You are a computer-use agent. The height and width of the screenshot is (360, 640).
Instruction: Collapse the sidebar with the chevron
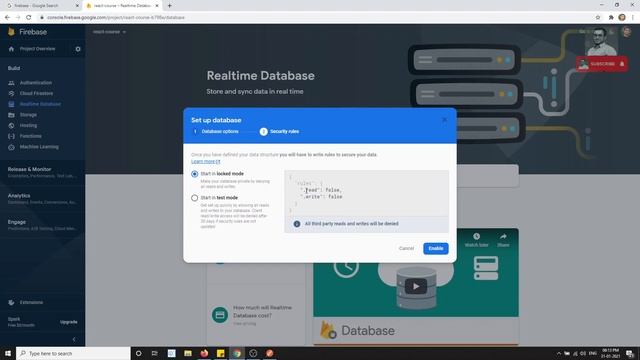(74, 339)
